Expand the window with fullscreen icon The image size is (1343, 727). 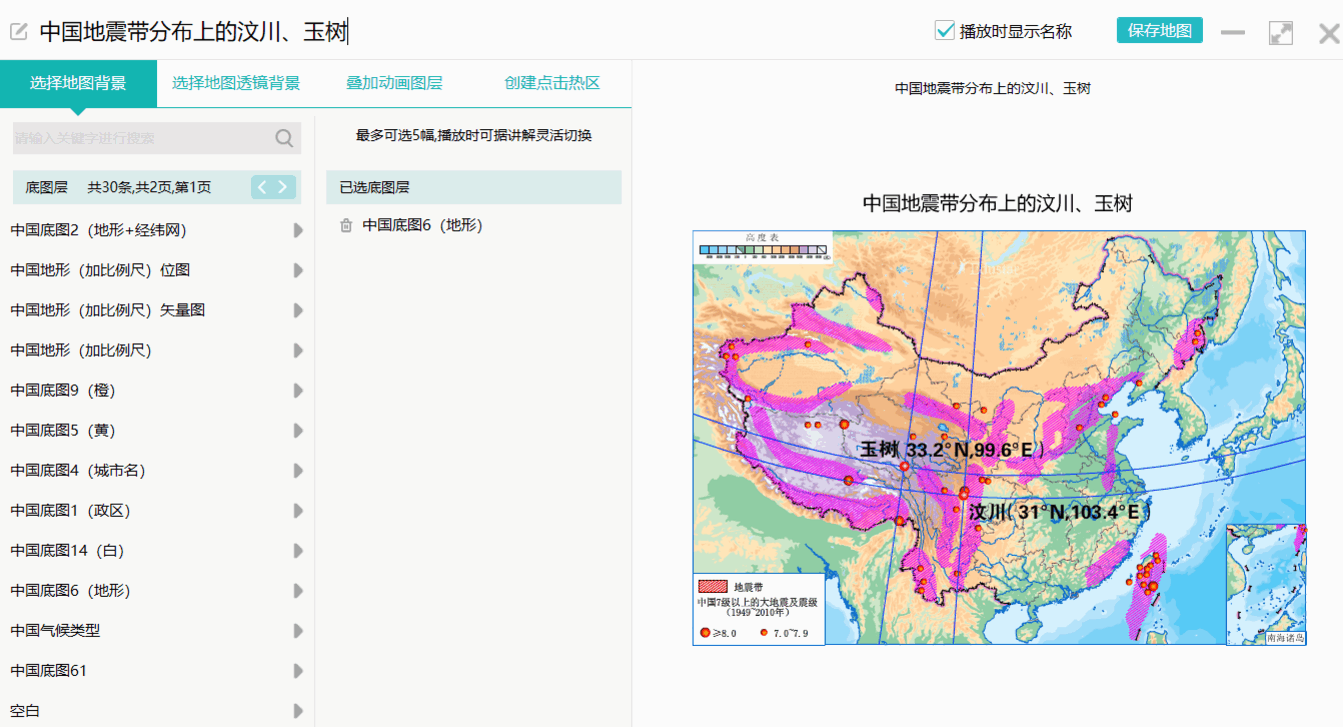[x=1280, y=33]
